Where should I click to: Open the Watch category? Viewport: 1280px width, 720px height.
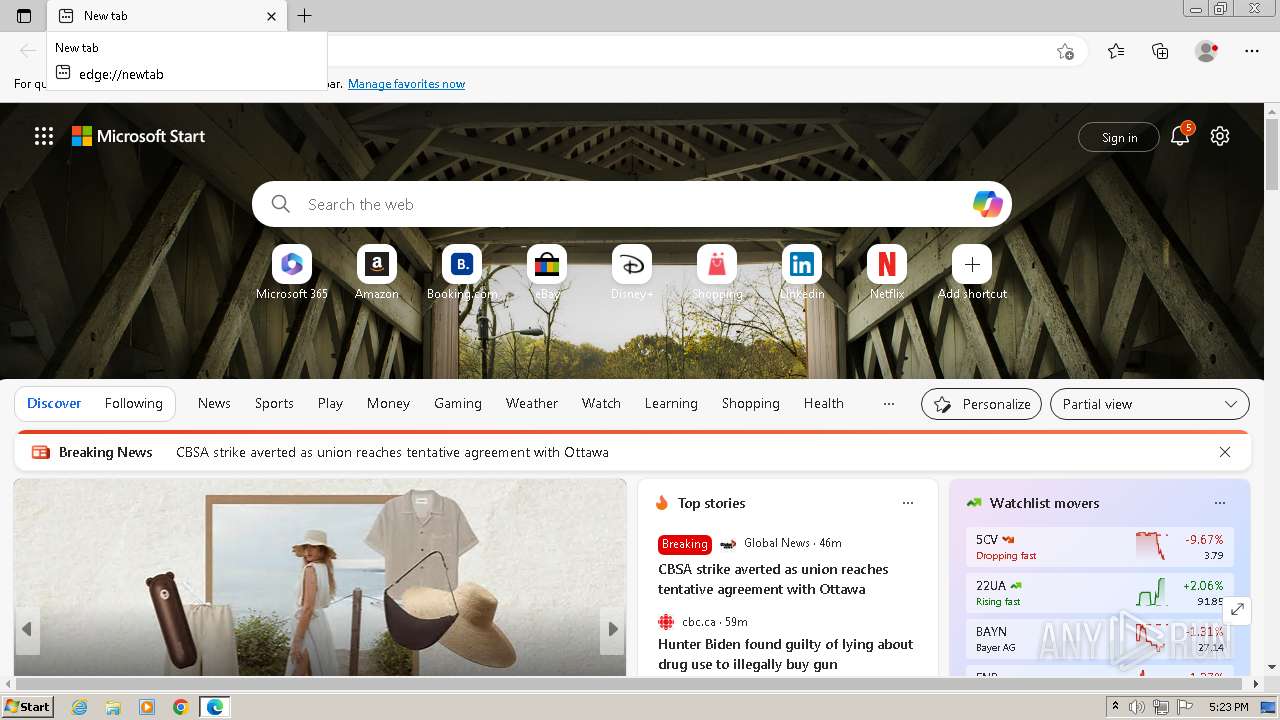click(601, 403)
